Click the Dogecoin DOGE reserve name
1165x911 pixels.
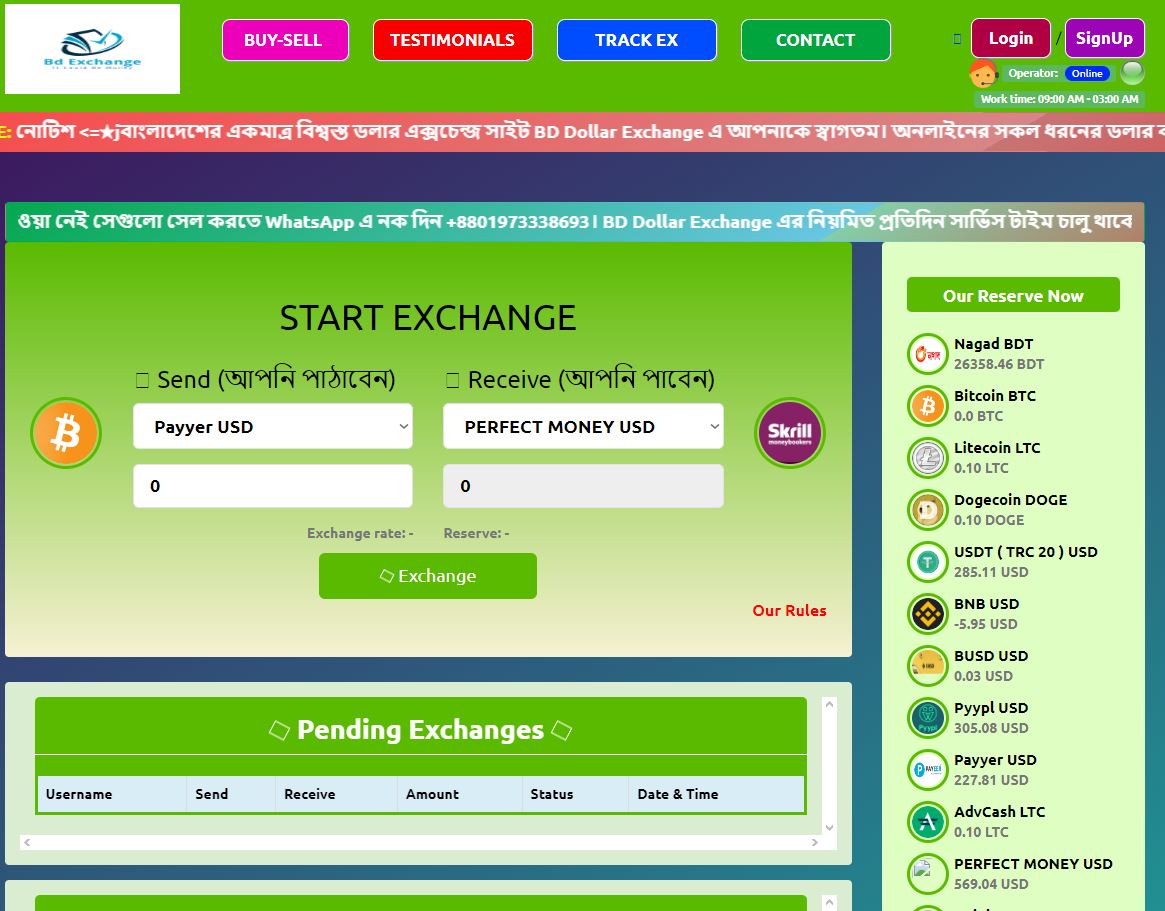point(1010,500)
